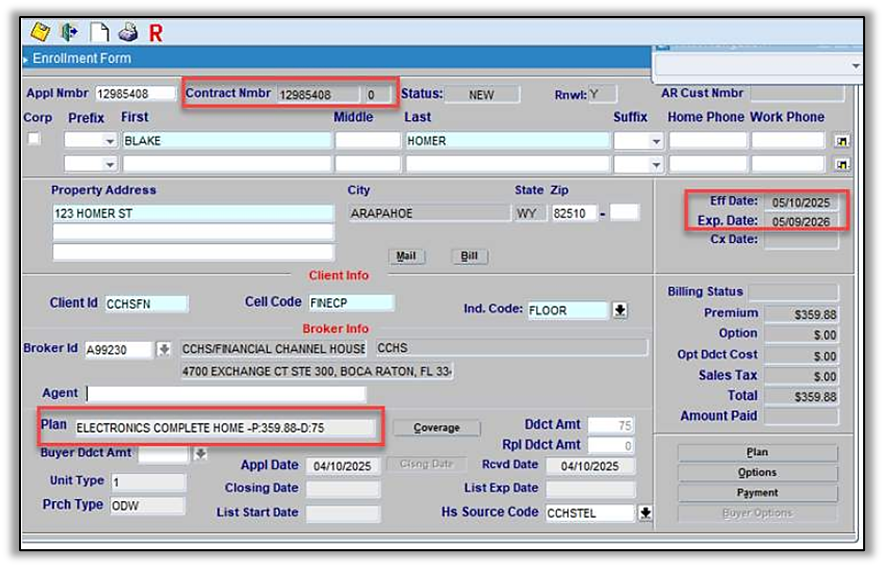Toggle the Corp checkbox
This screenshot has height=567, width=884.
[34, 139]
